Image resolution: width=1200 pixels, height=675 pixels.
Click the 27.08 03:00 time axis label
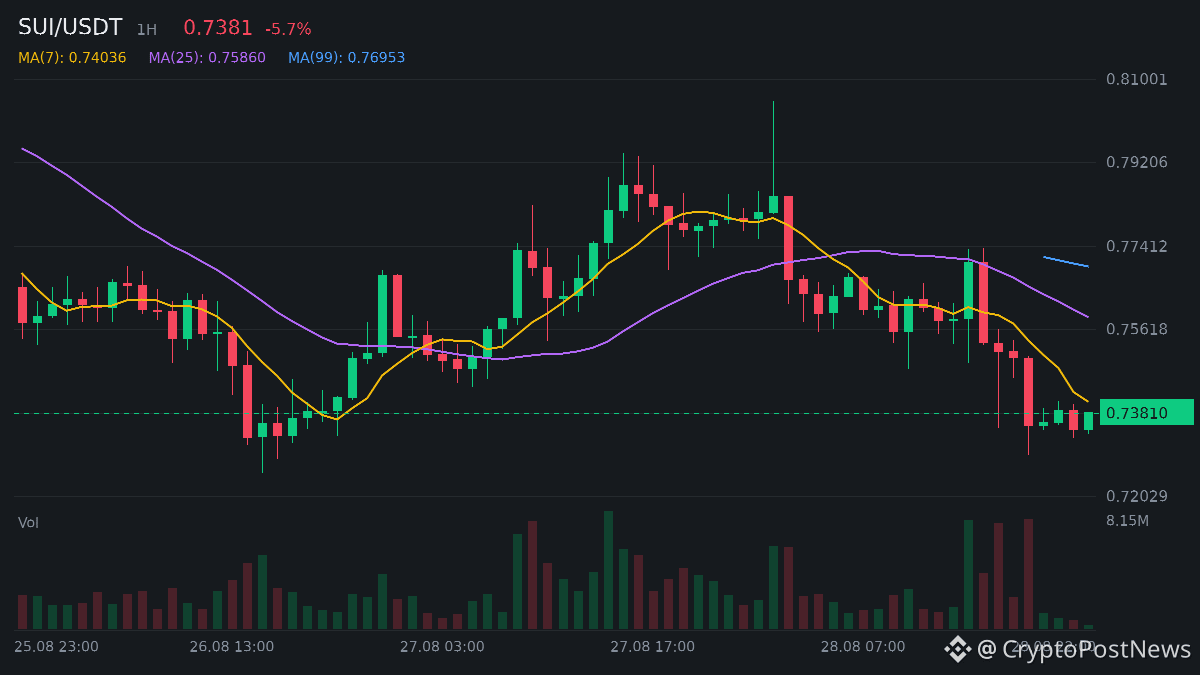pyautogui.click(x=442, y=647)
